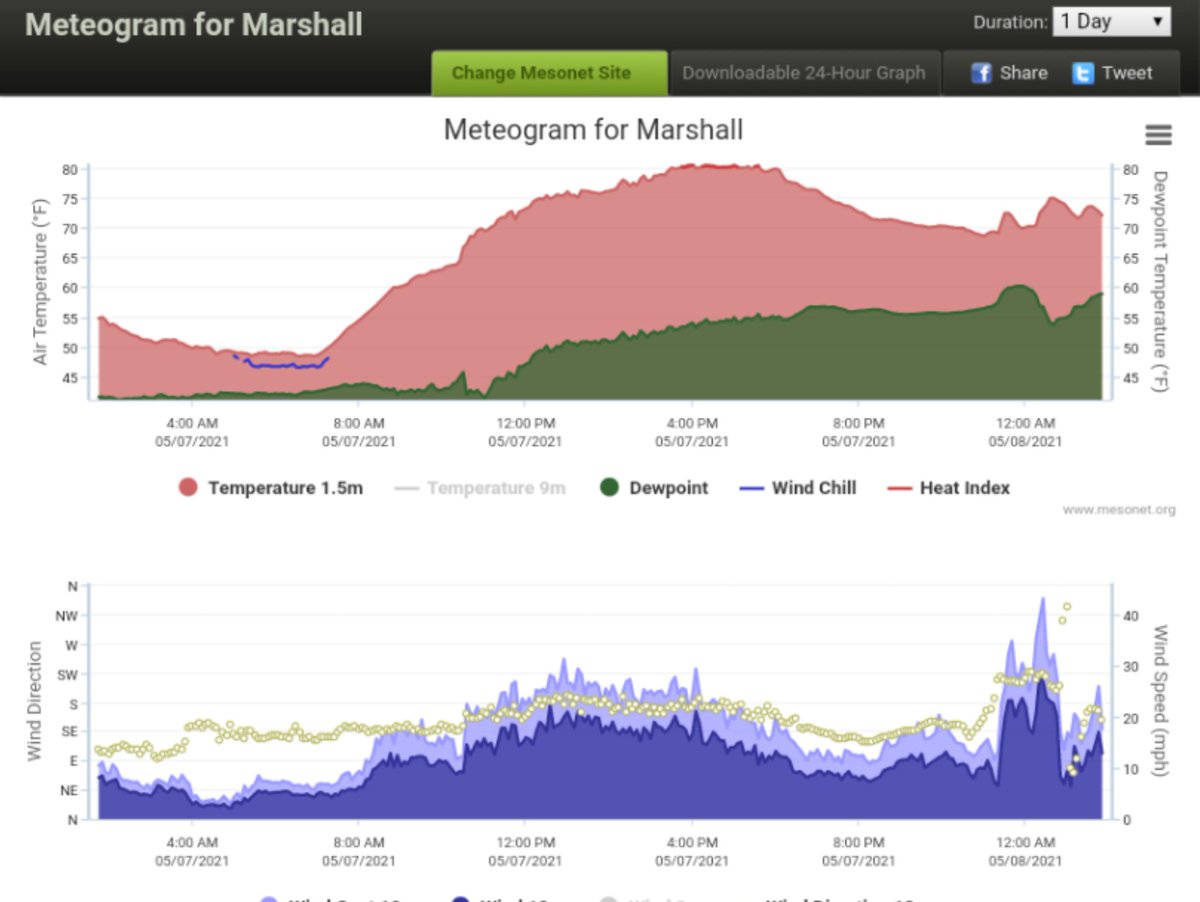Viewport: 1200px width, 902px height.
Task: Click the Air Temperature axis title
Action: (41, 282)
